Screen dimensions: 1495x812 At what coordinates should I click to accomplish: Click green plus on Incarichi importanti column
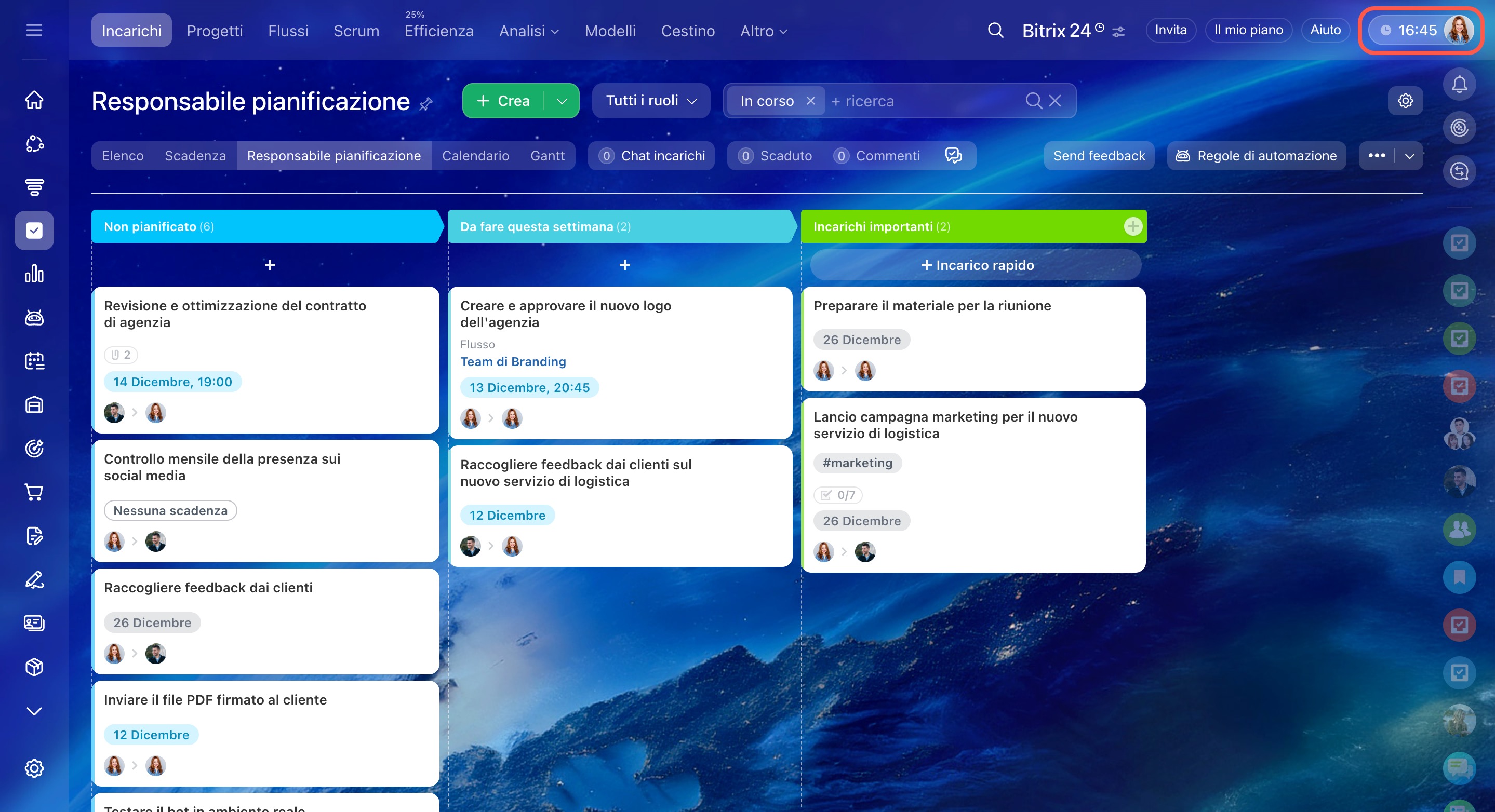click(x=1132, y=226)
